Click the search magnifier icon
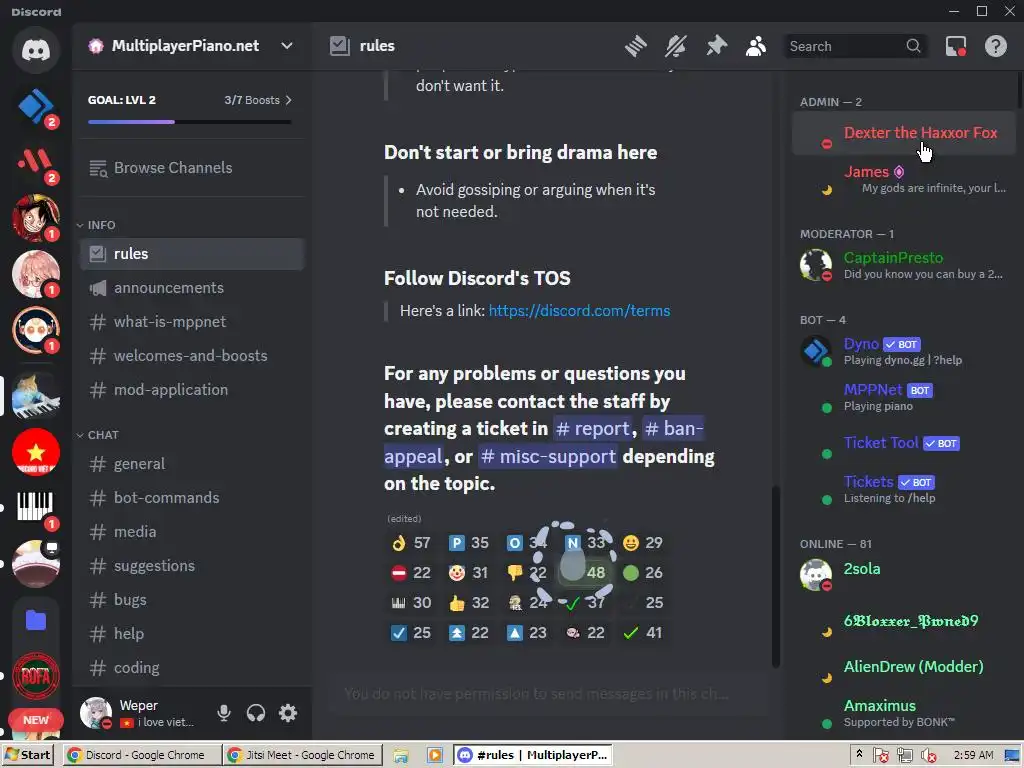The height and width of the screenshot is (768, 1024). 913,46
